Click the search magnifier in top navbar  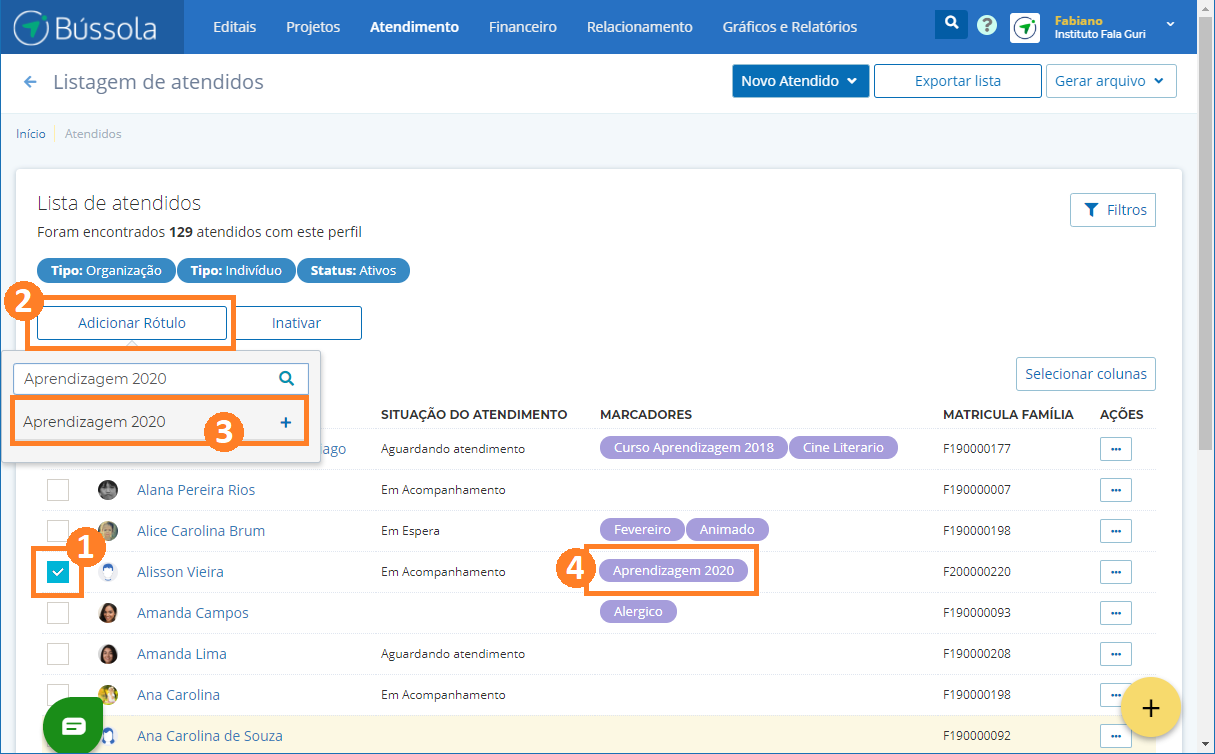(950, 24)
